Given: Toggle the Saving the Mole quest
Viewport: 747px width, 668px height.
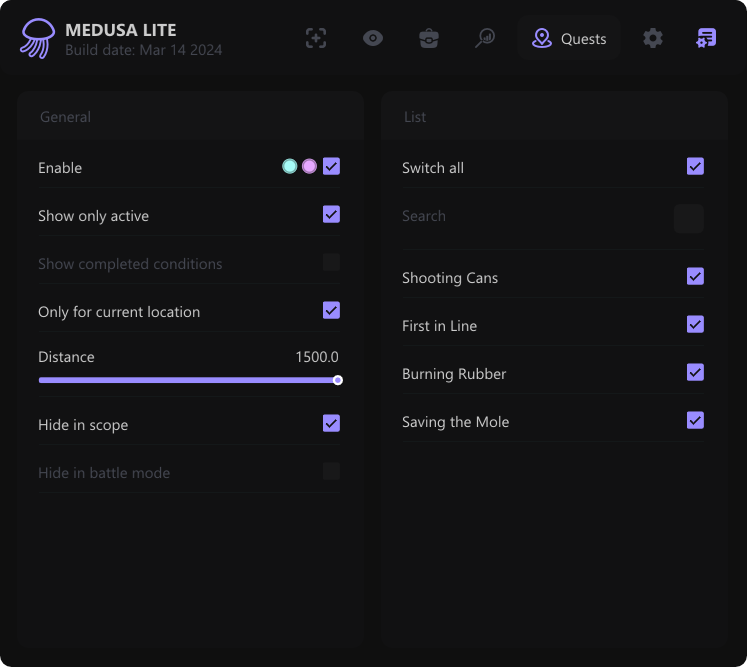Looking at the screenshot, I should click(696, 420).
